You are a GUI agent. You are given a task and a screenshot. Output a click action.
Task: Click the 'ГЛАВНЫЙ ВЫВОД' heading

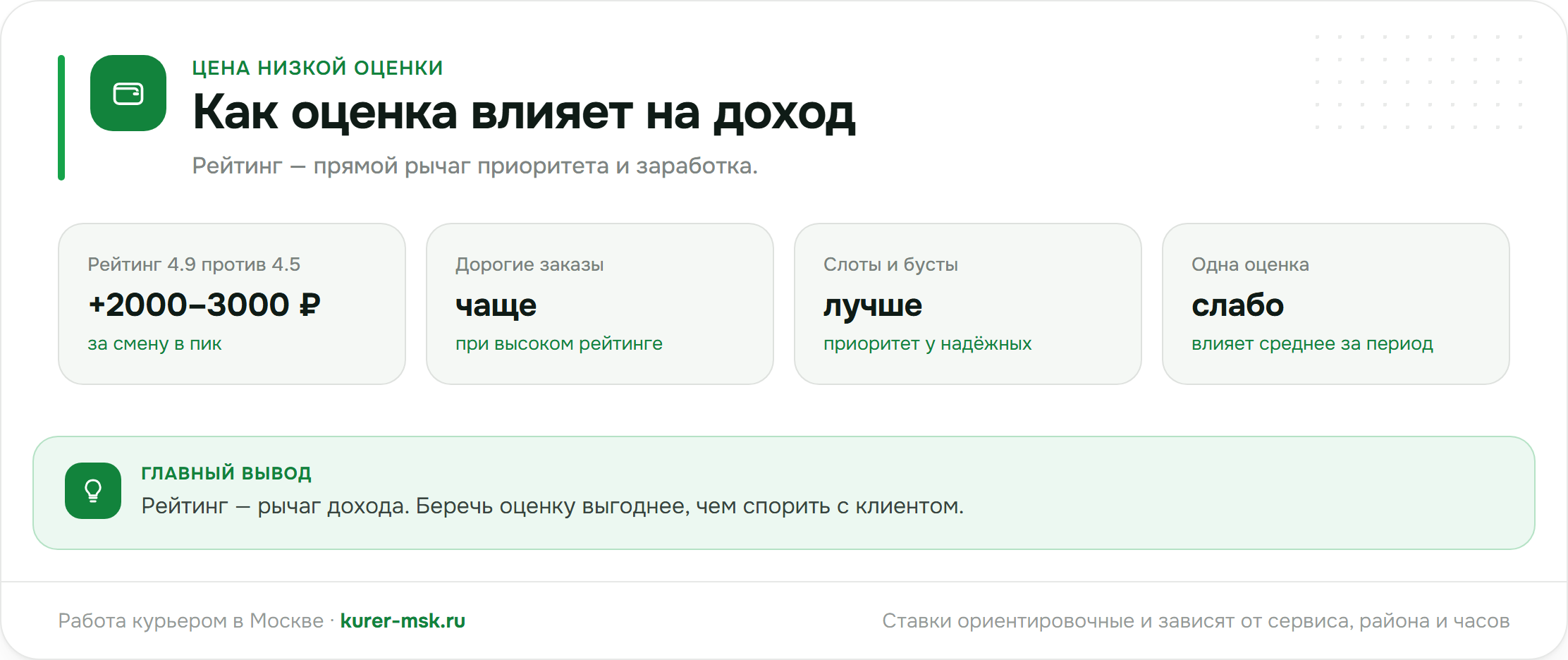pos(226,473)
